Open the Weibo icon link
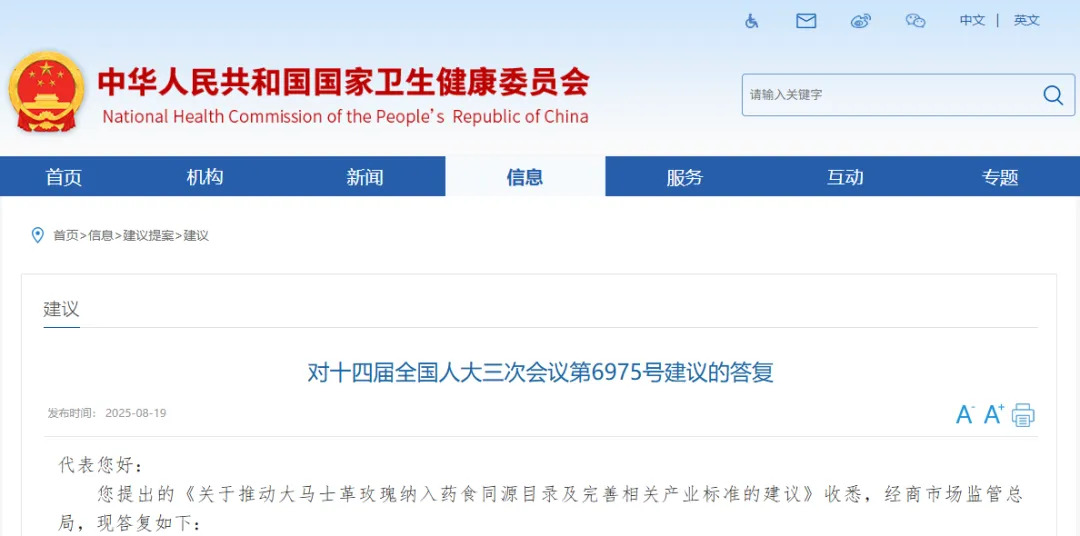The width and height of the screenshot is (1080, 536). click(x=861, y=21)
